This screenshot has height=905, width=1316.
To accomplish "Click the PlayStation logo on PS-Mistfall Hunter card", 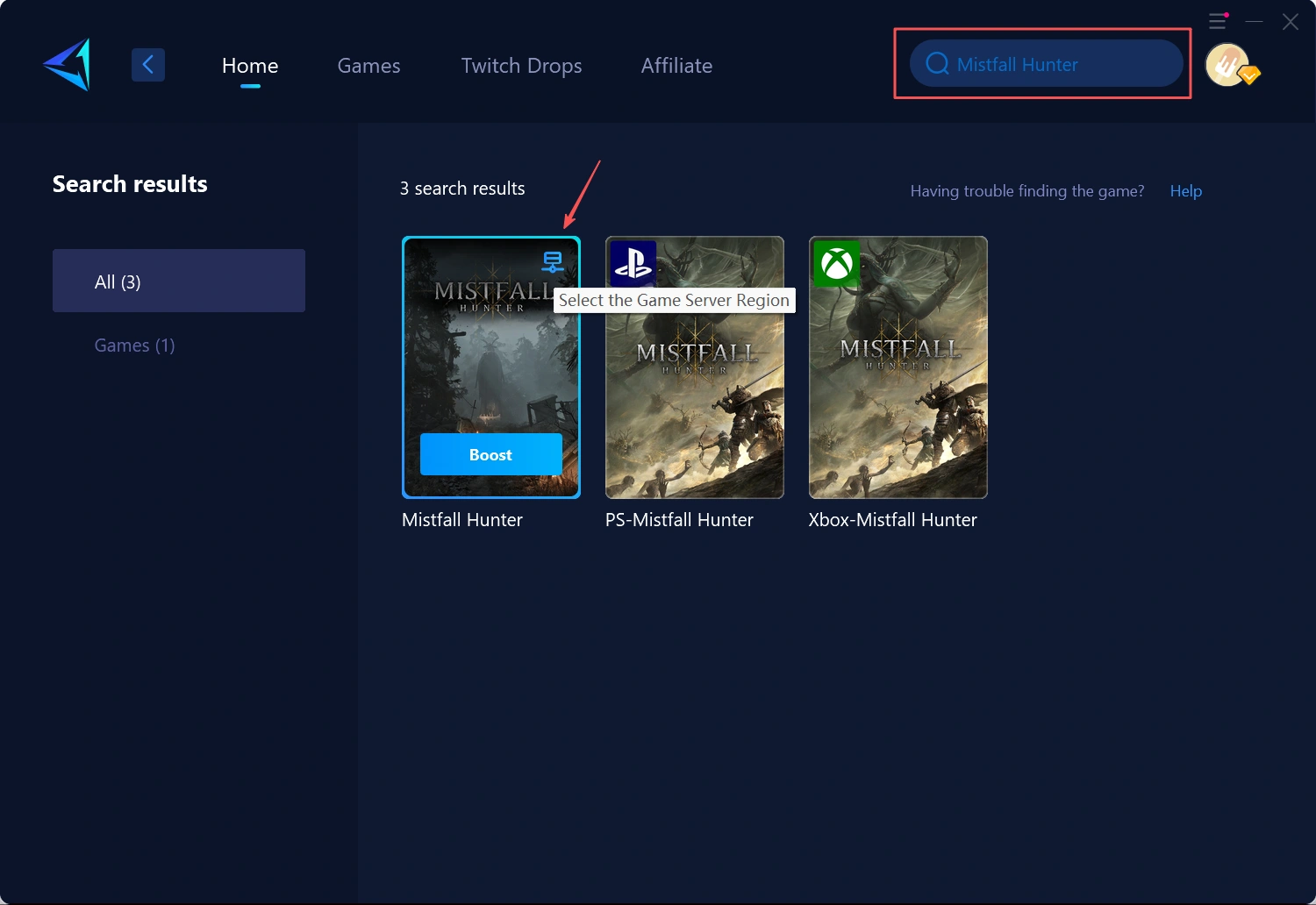I will 633,263.
